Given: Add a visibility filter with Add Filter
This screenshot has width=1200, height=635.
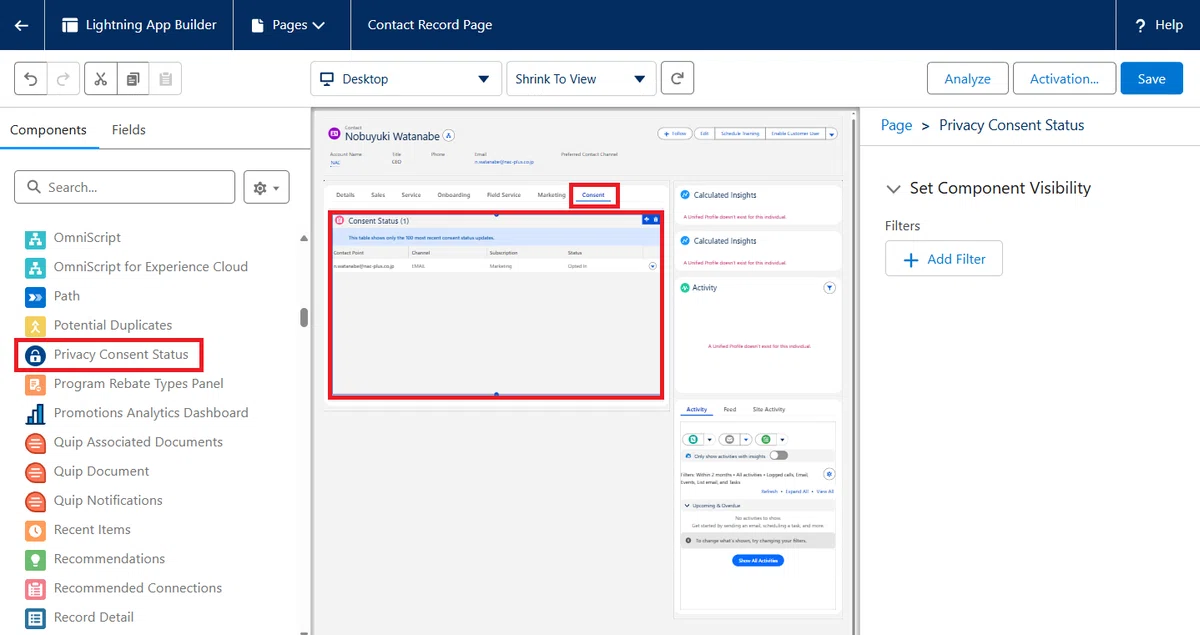Looking at the screenshot, I should tap(944, 259).
